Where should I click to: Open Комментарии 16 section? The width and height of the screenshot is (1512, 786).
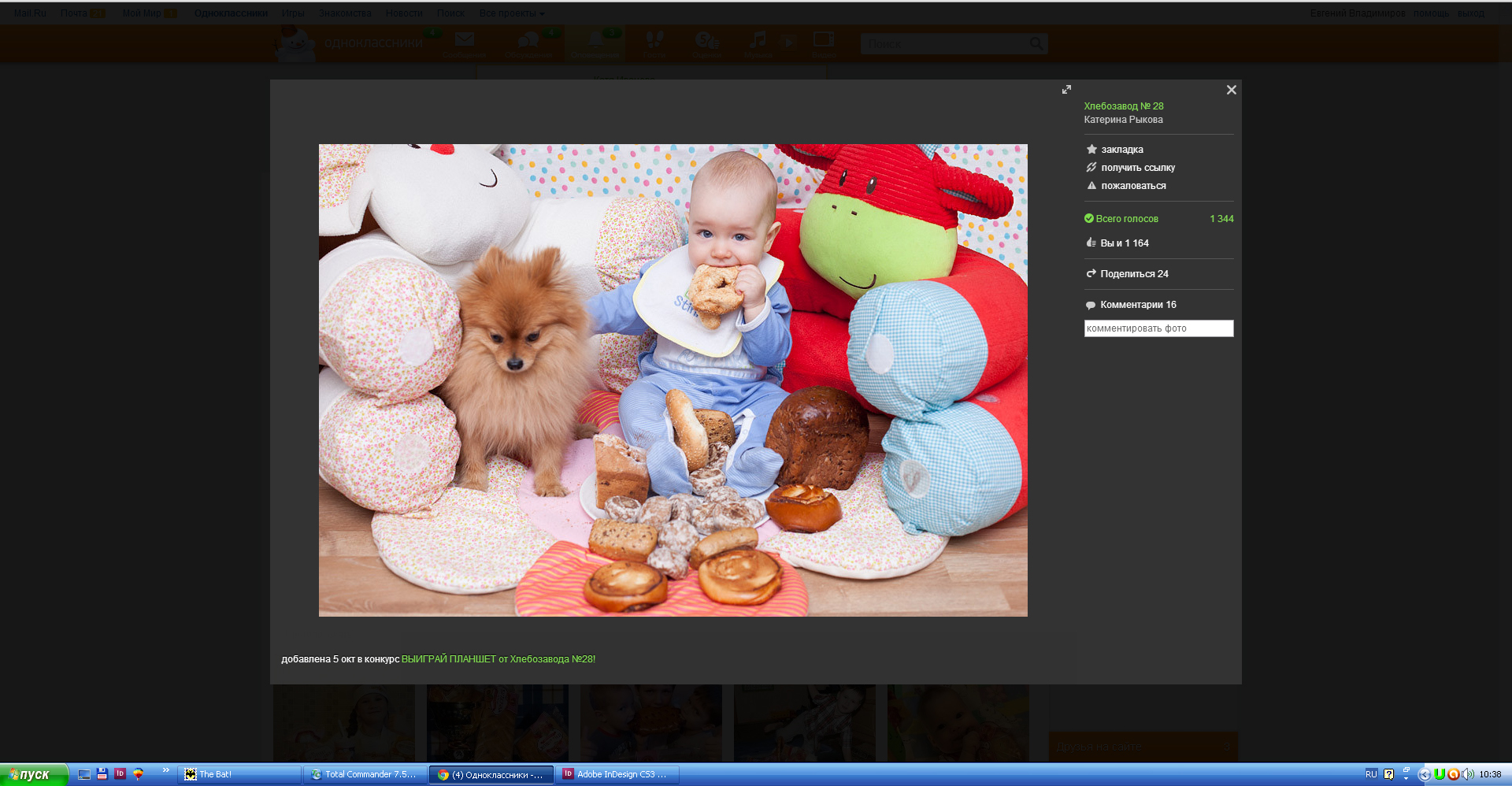coord(1132,305)
